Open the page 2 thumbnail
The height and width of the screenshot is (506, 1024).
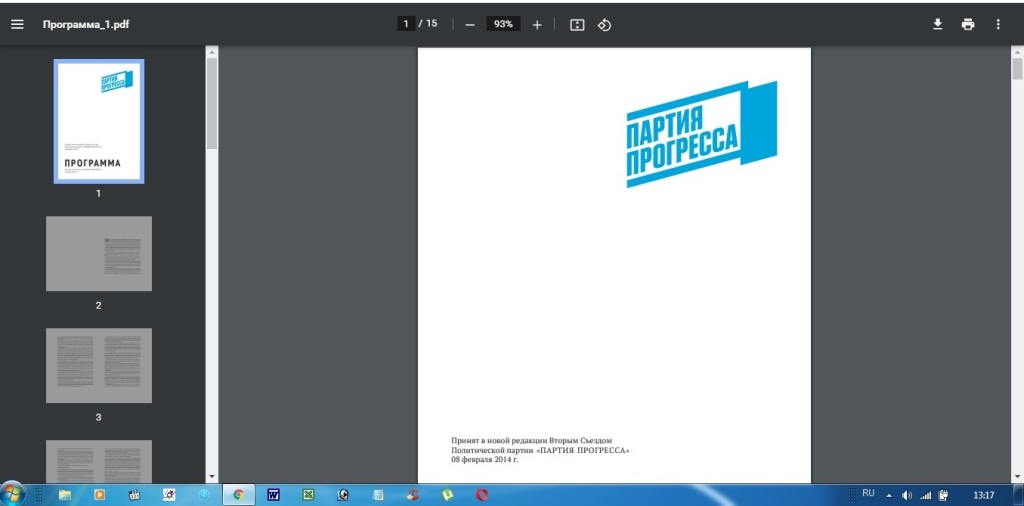tap(99, 254)
